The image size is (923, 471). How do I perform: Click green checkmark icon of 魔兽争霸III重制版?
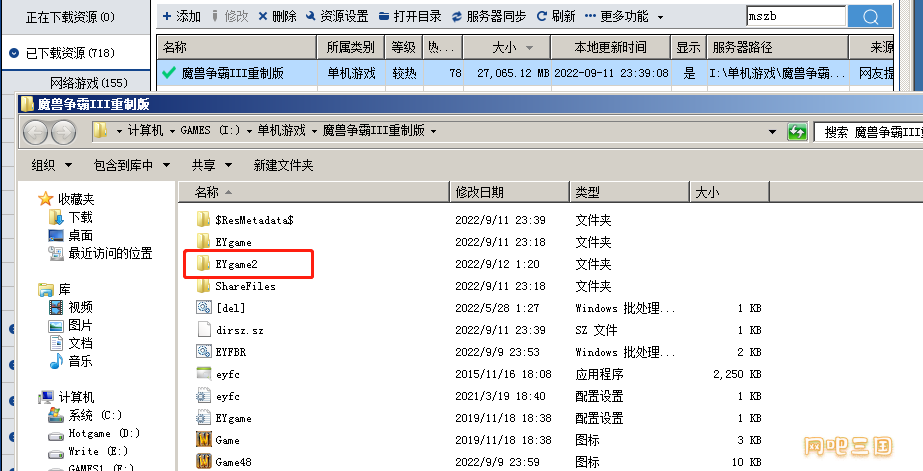168,73
